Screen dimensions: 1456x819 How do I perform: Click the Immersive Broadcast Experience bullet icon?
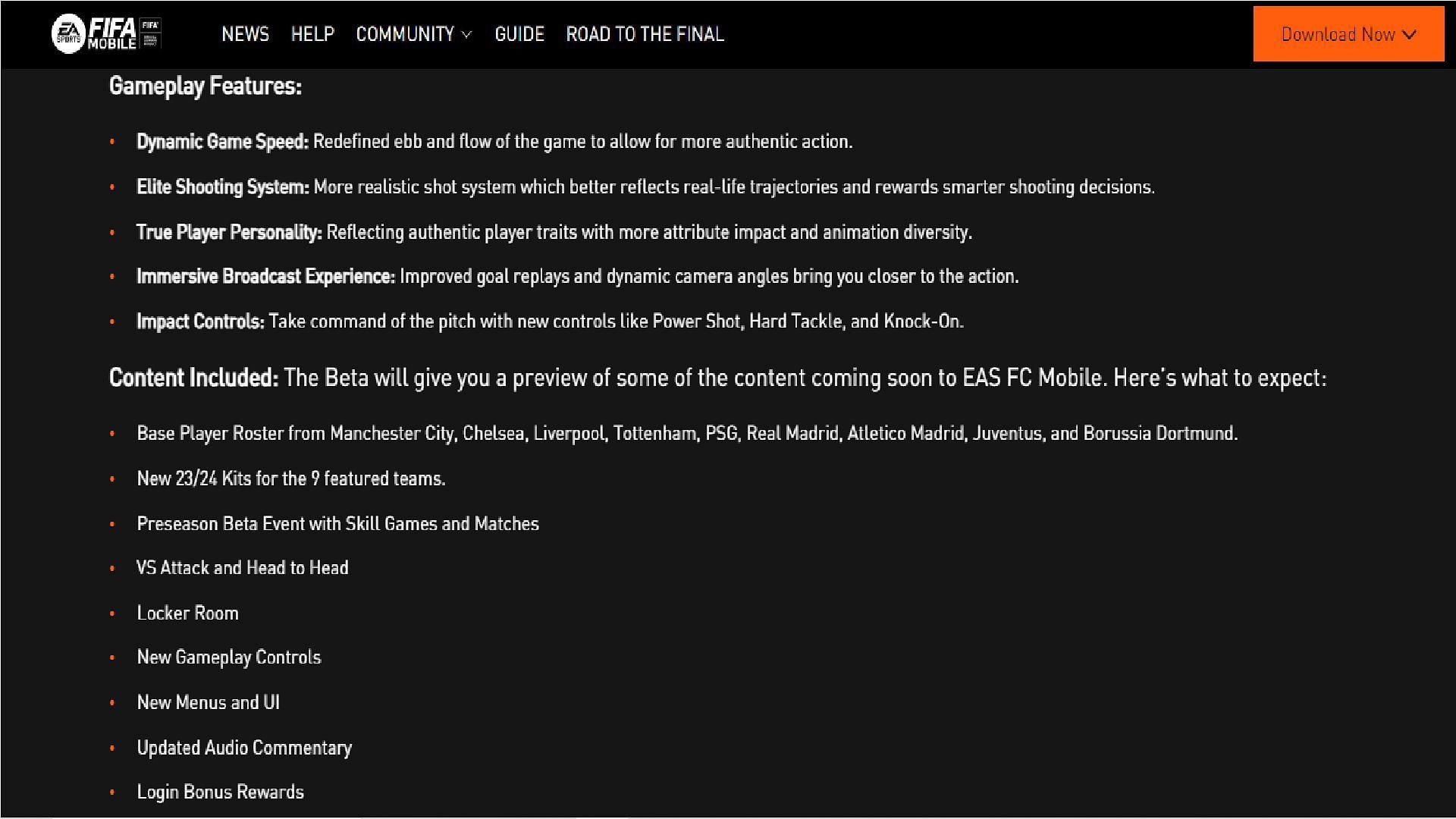pos(113,277)
